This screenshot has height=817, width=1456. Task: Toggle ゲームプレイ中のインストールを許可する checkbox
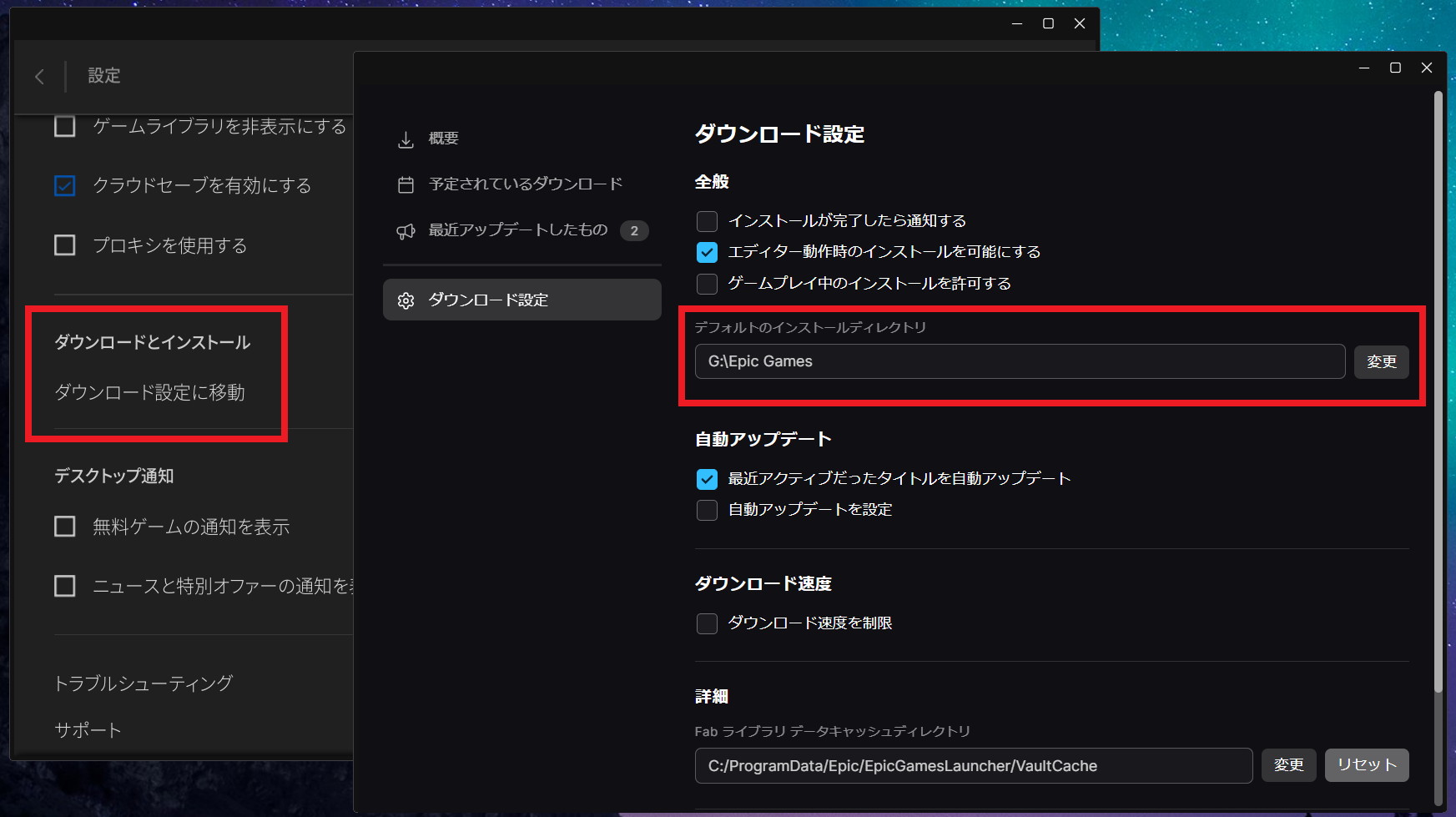(707, 284)
